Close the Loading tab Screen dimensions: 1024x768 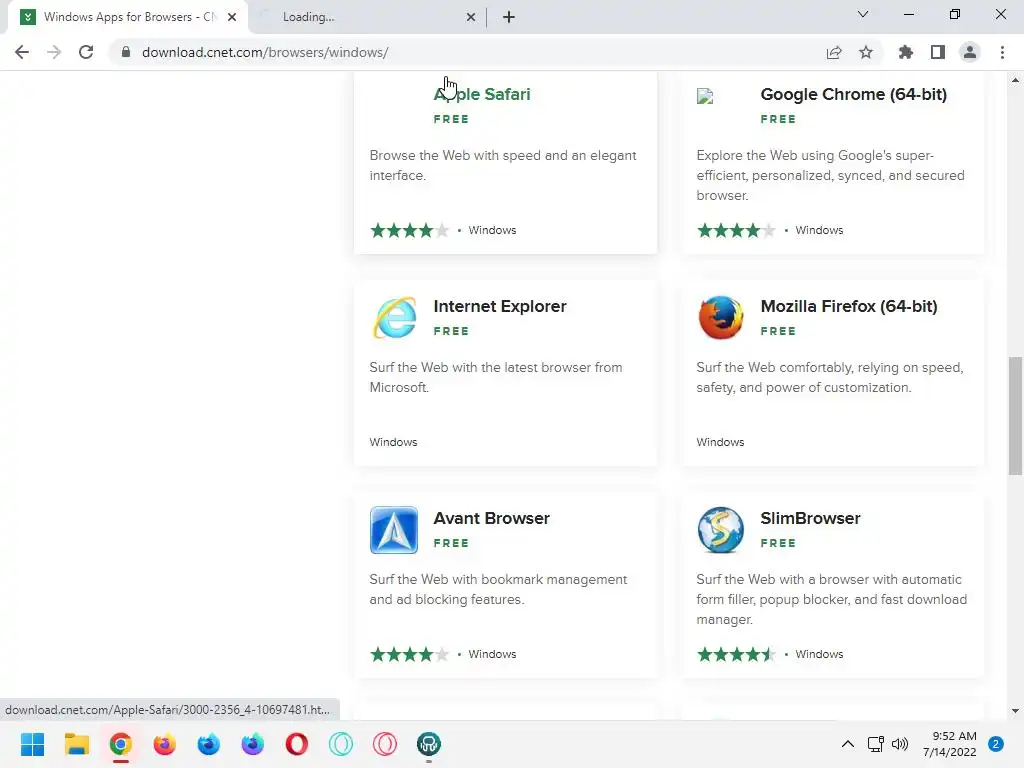[x=471, y=17]
